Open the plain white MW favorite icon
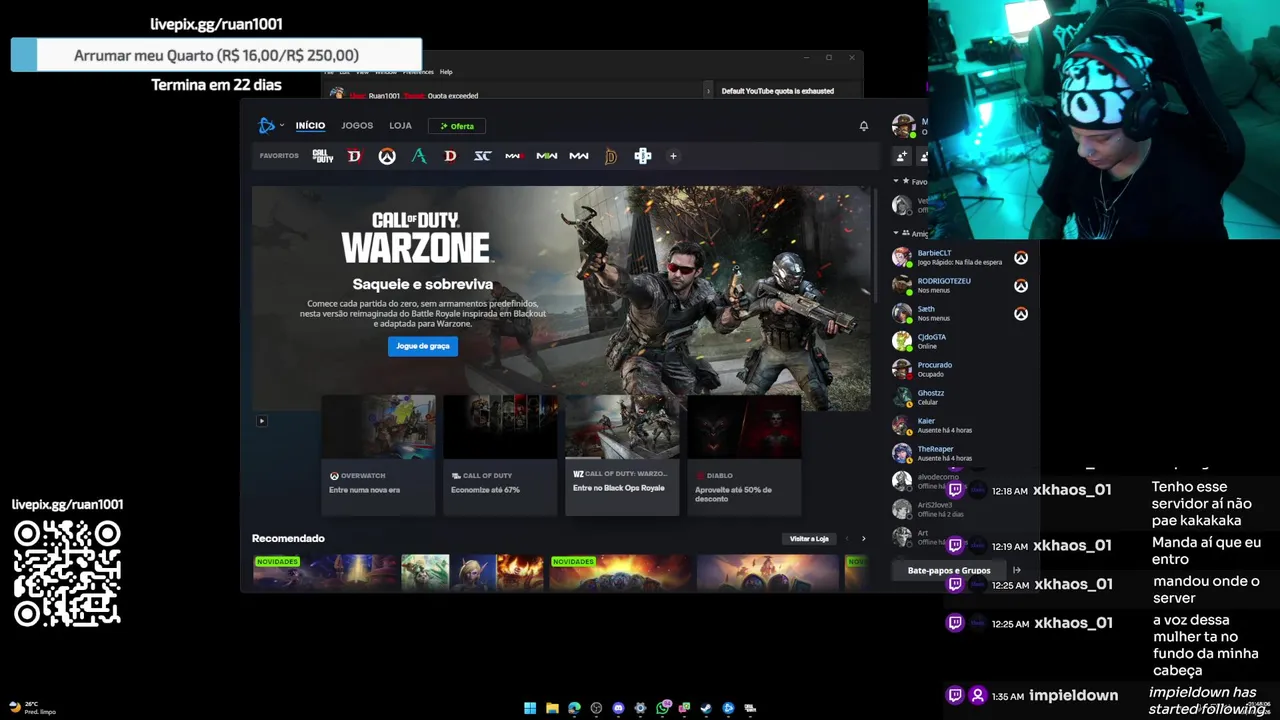The height and width of the screenshot is (720, 1280). [x=578, y=156]
